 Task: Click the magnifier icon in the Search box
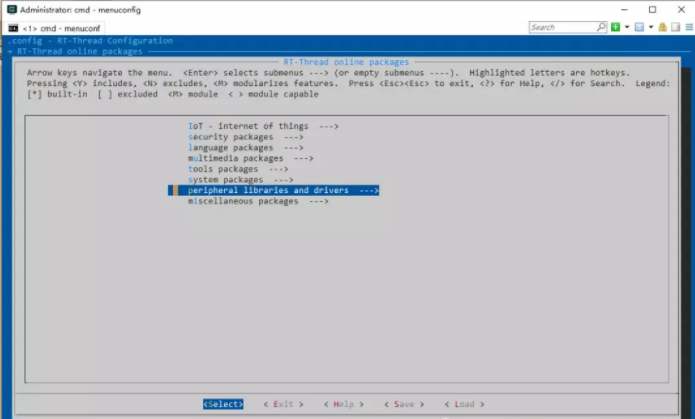[x=601, y=27]
